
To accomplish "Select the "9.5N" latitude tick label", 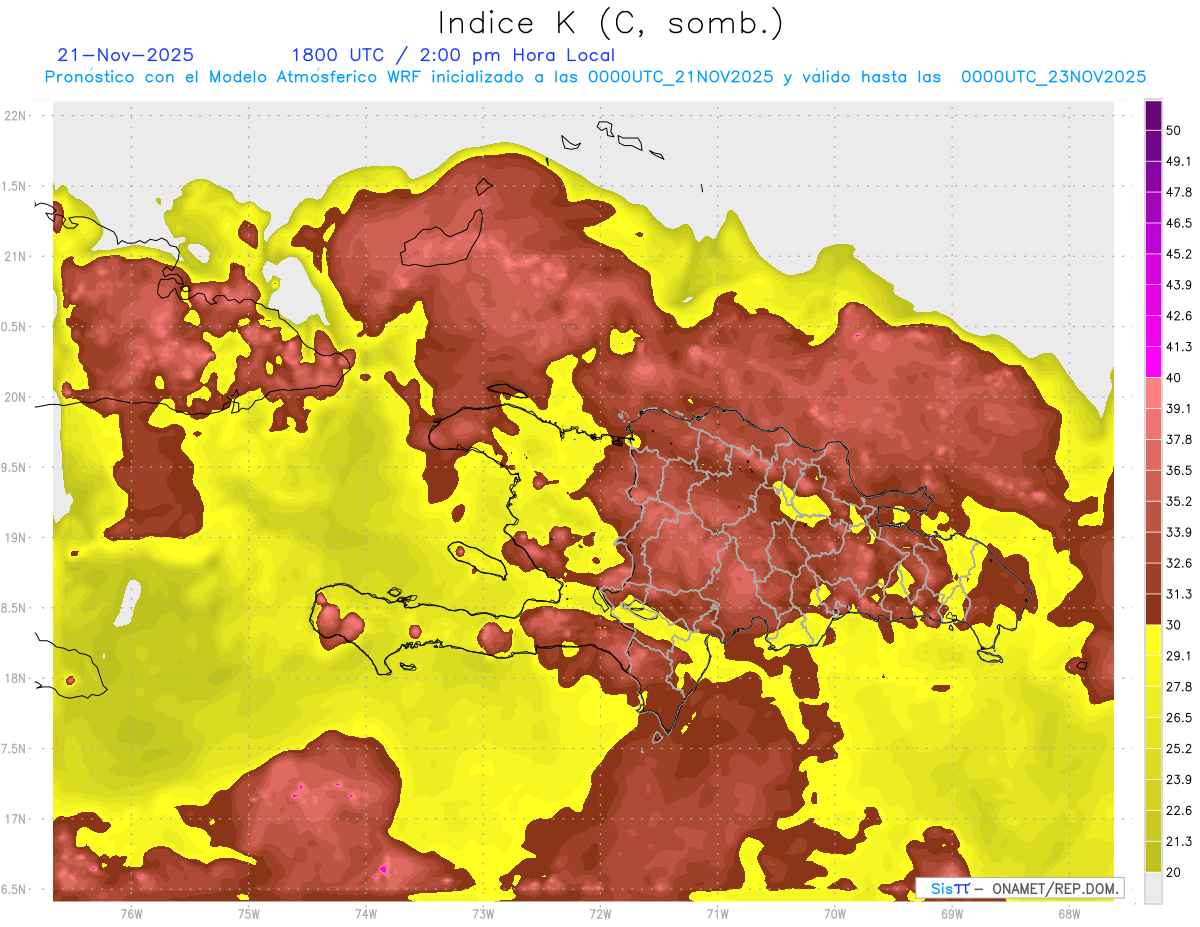I will (x=15, y=468).
